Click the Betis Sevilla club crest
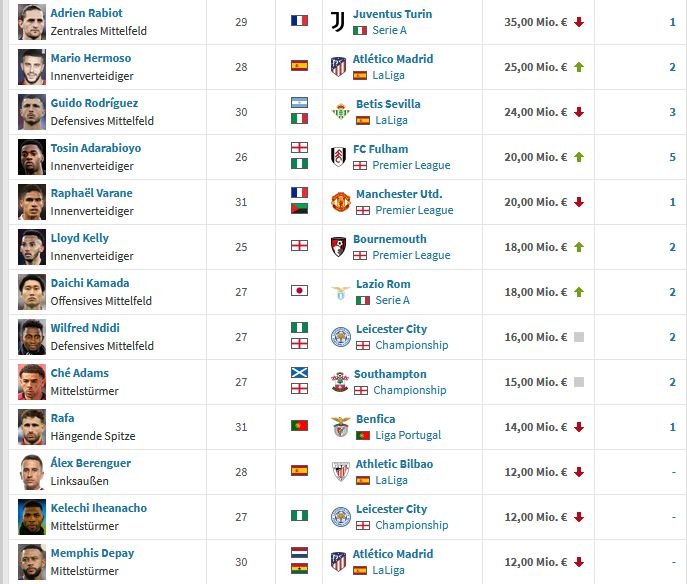The height and width of the screenshot is (584, 687). (x=340, y=112)
